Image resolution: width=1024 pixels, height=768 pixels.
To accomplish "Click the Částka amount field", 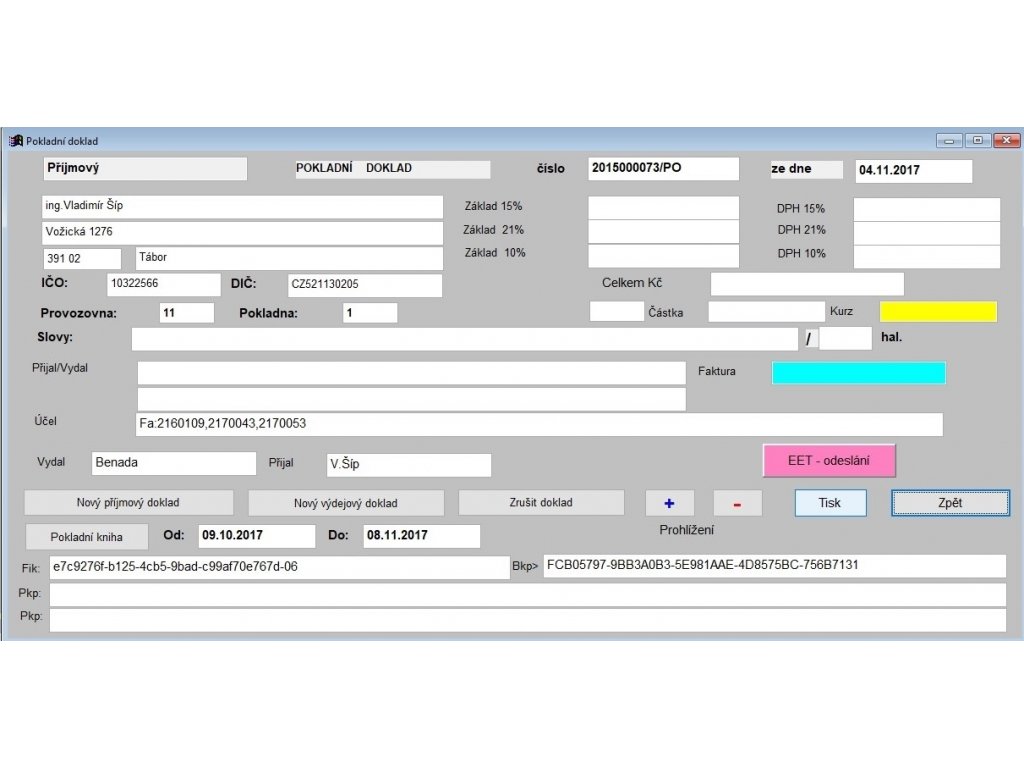I will [x=767, y=312].
